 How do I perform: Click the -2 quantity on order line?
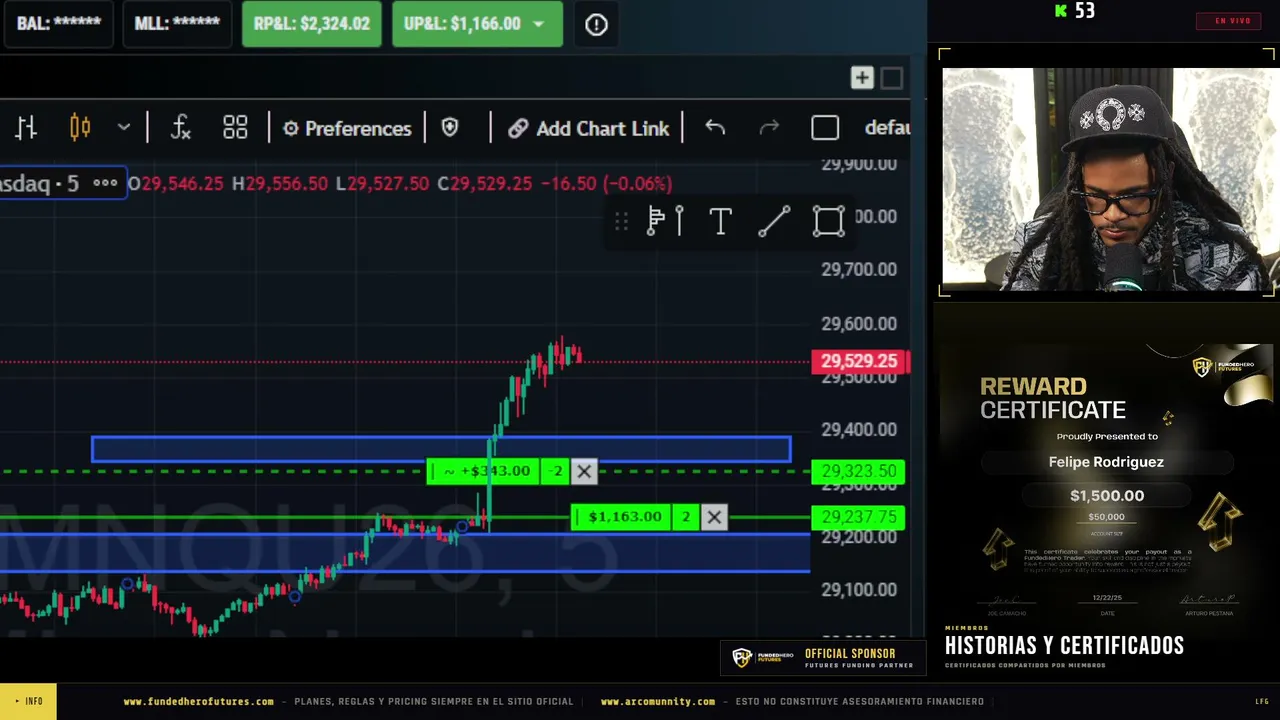point(557,471)
